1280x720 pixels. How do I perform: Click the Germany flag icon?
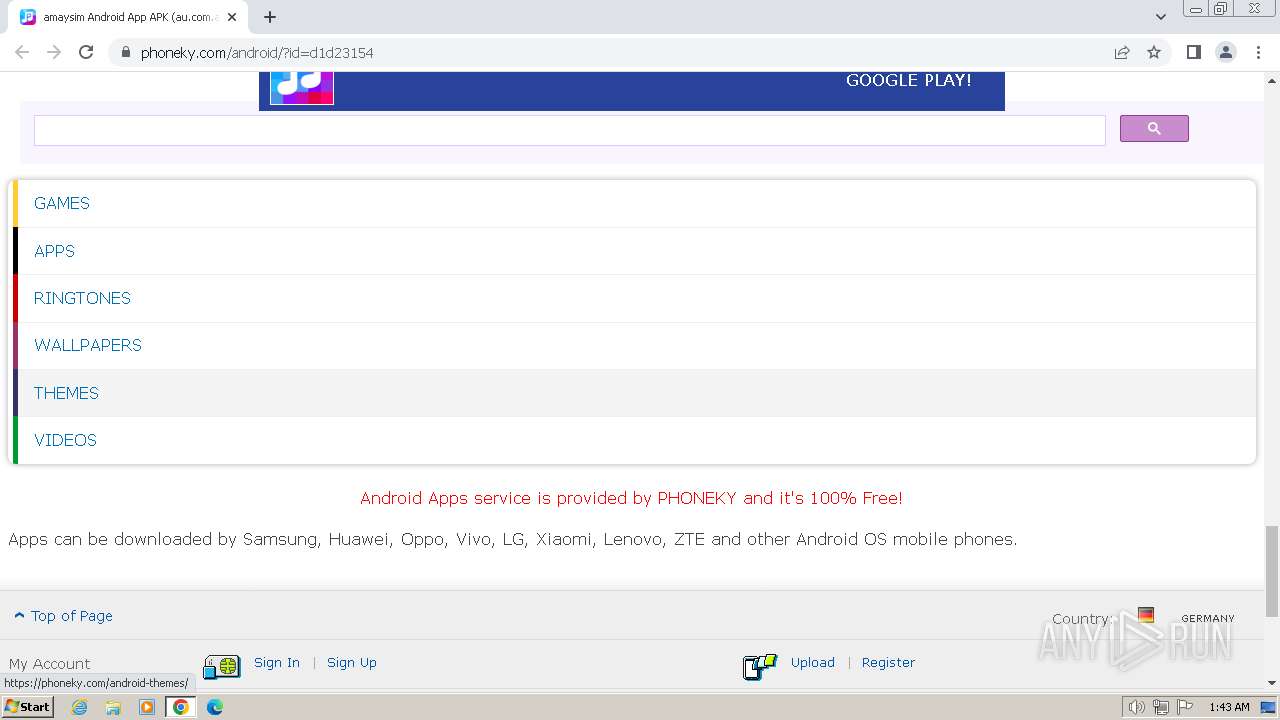click(1146, 615)
